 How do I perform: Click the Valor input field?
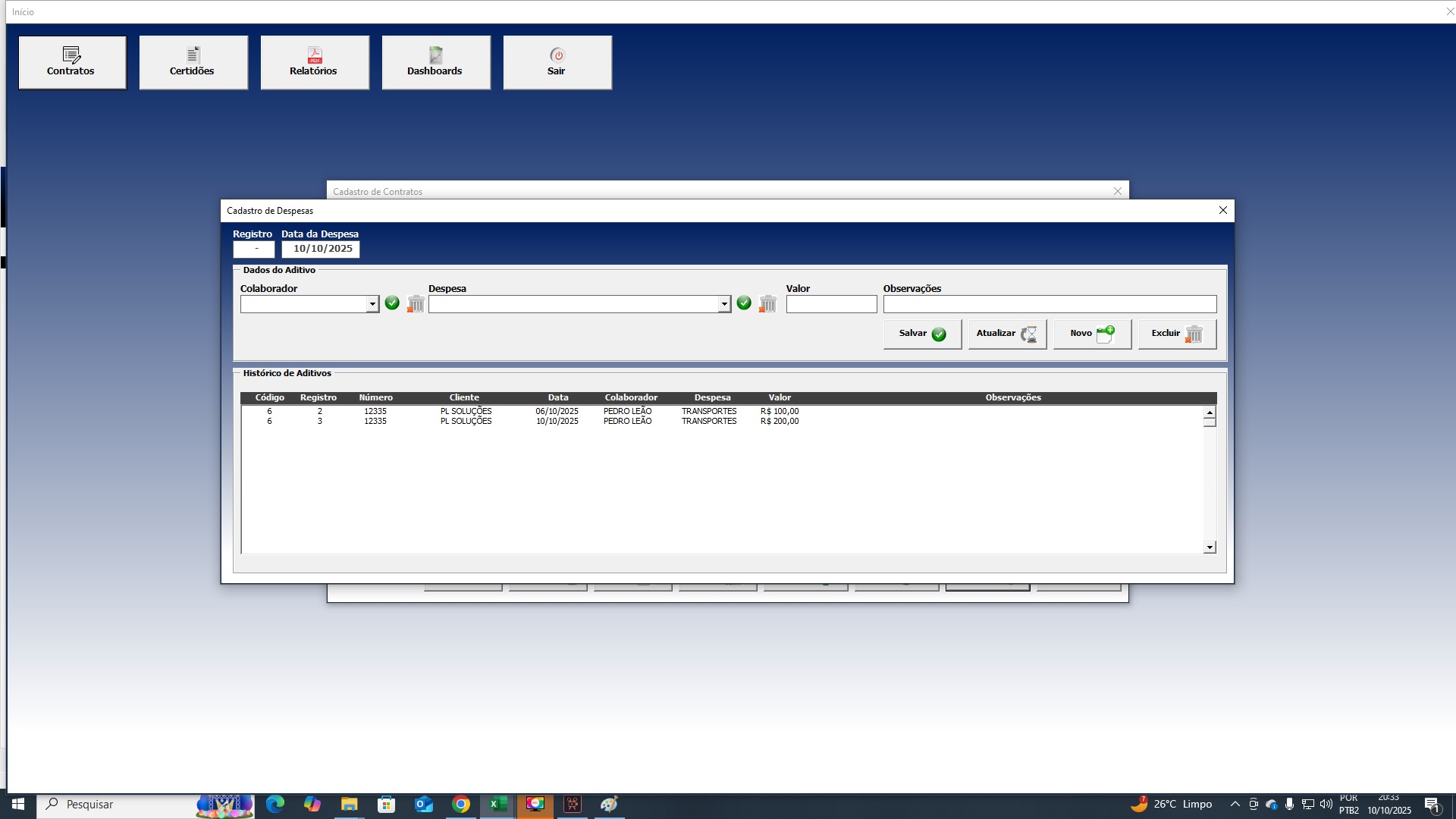(x=831, y=304)
